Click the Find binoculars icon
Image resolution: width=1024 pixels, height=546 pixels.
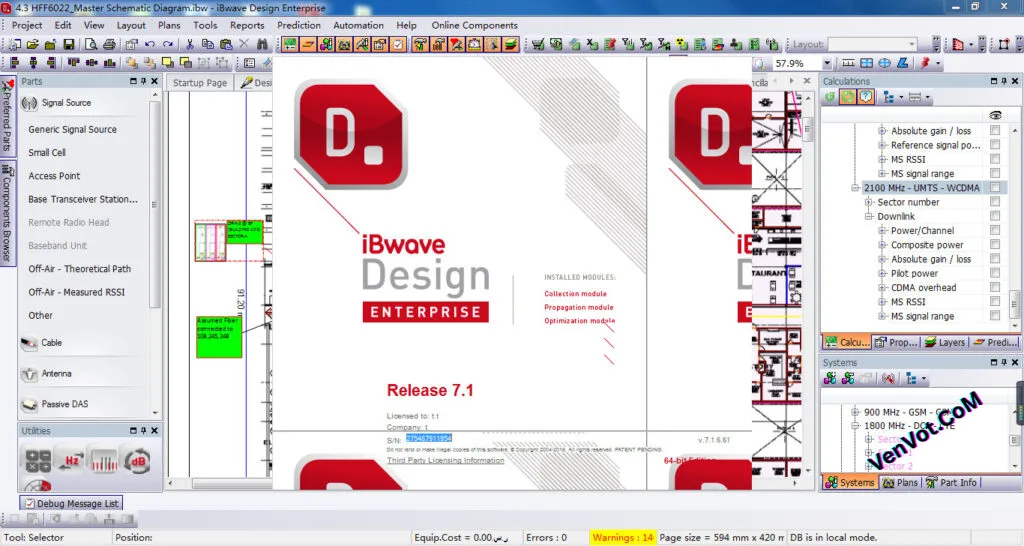pyautogui.click(x=262, y=44)
